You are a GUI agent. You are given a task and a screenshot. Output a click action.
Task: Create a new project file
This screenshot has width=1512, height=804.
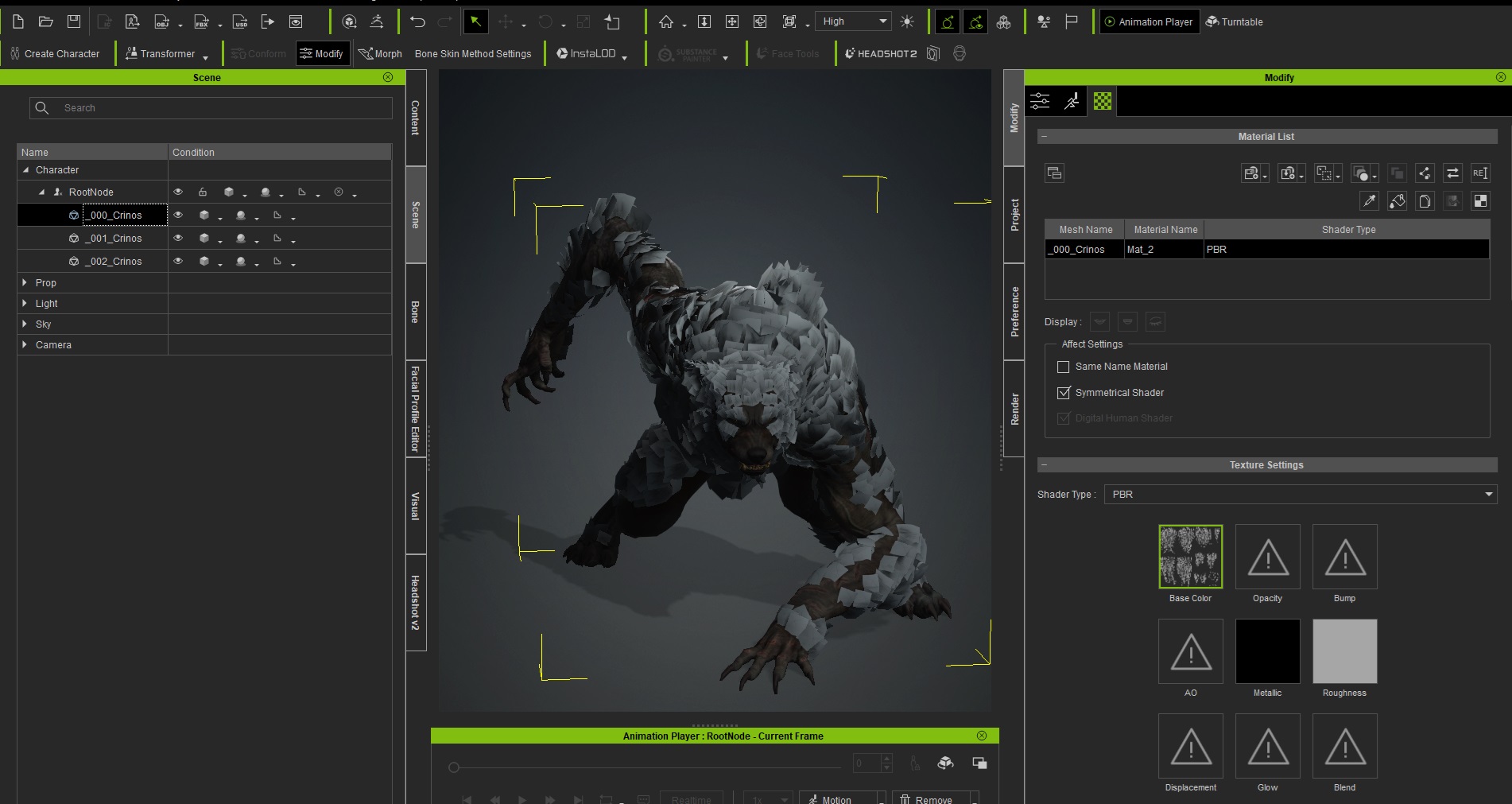[x=17, y=21]
